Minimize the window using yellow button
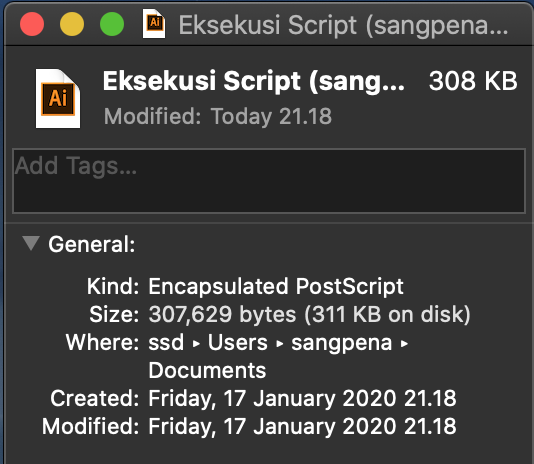 pyautogui.click(x=72, y=24)
